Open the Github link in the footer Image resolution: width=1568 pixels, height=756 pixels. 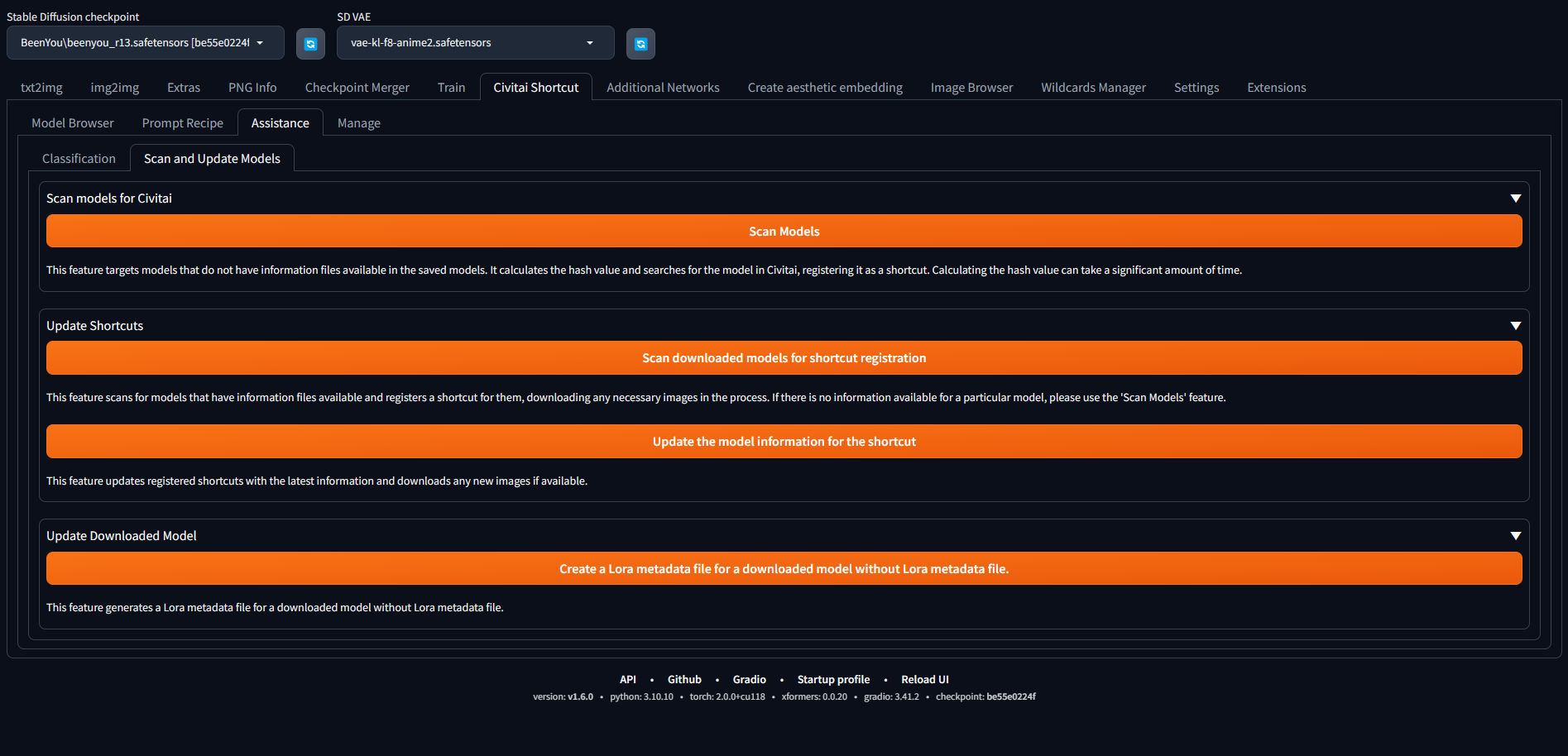point(684,679)
